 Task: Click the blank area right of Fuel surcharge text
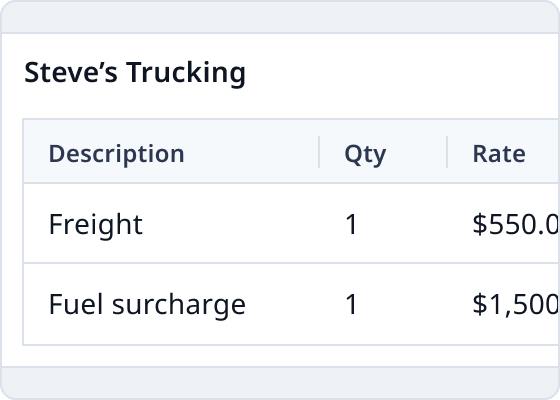click(x=282, y=305)
